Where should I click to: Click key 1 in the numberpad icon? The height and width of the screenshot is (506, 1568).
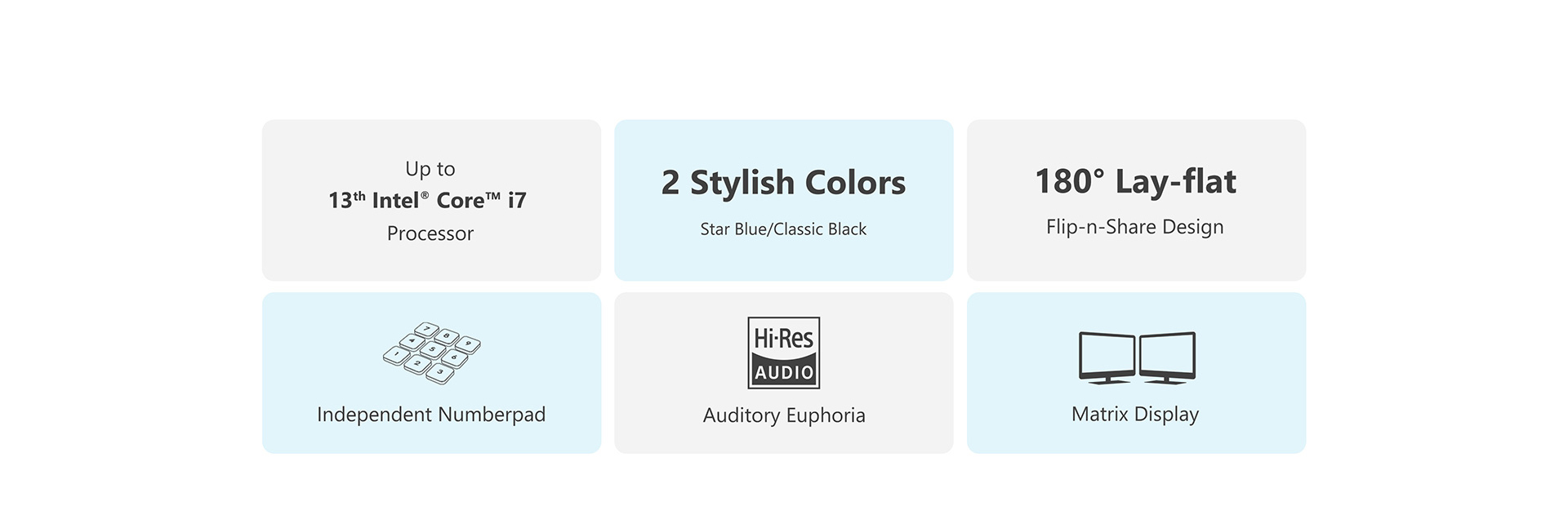(x=396, y=355)
